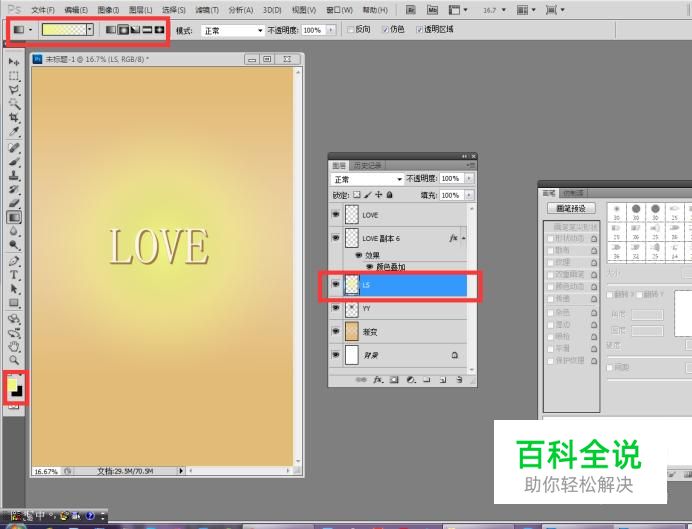The image size is (692, 529).
Task: Select the Rectangular Marquee tool
Action: [x=14, y=76]
